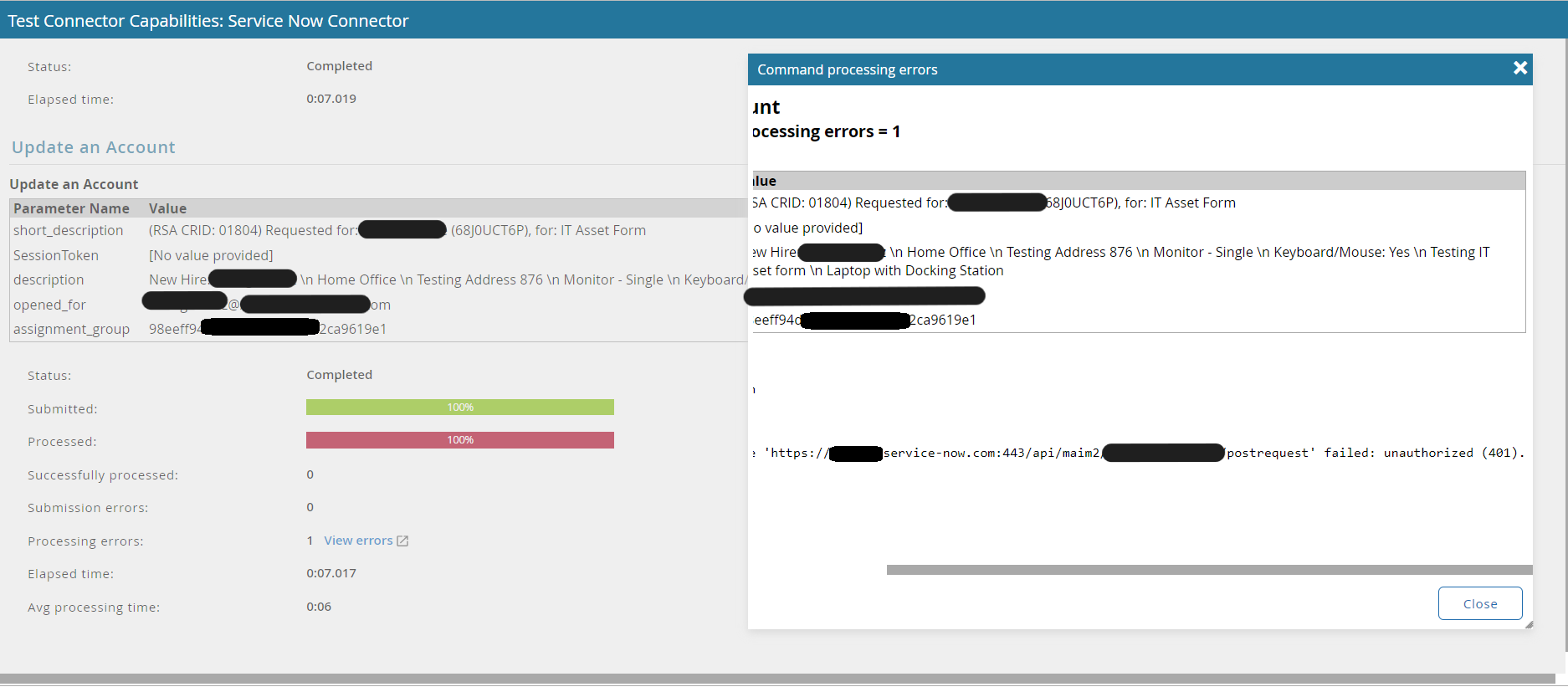Screen dimensions: 1568x687
Task: Click the green Submitted 100% progress bar
Action: 459,408
